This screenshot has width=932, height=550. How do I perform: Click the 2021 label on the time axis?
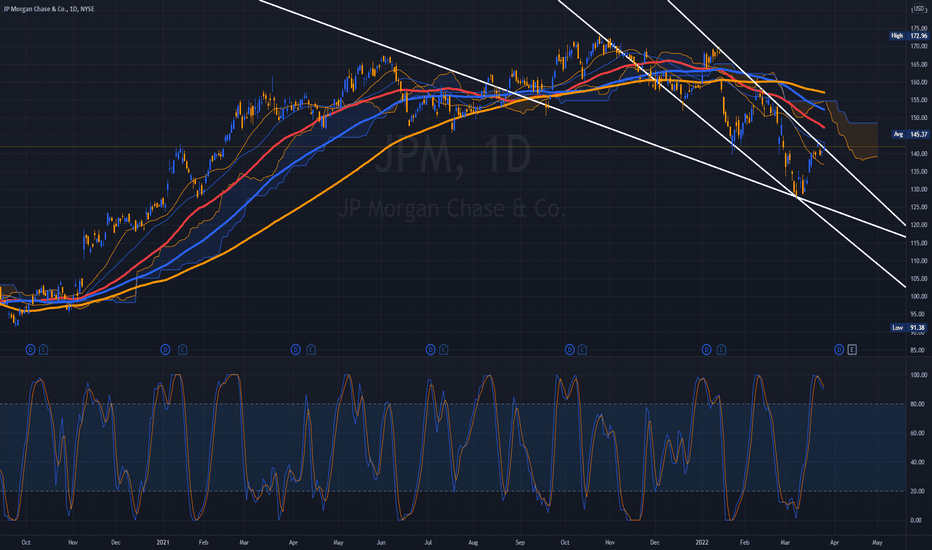click(163, 542)
